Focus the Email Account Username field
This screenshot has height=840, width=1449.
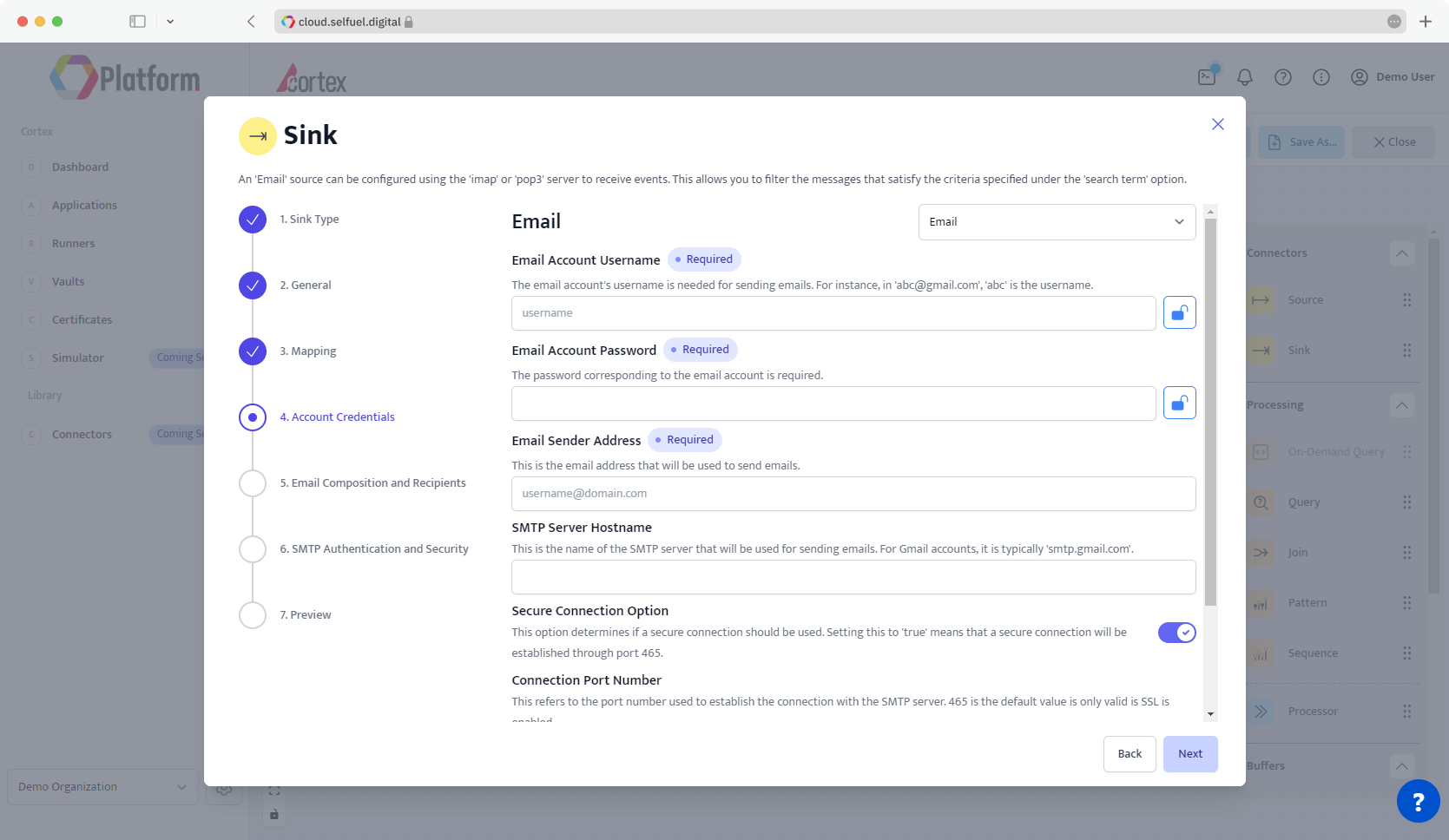[833, 313]
